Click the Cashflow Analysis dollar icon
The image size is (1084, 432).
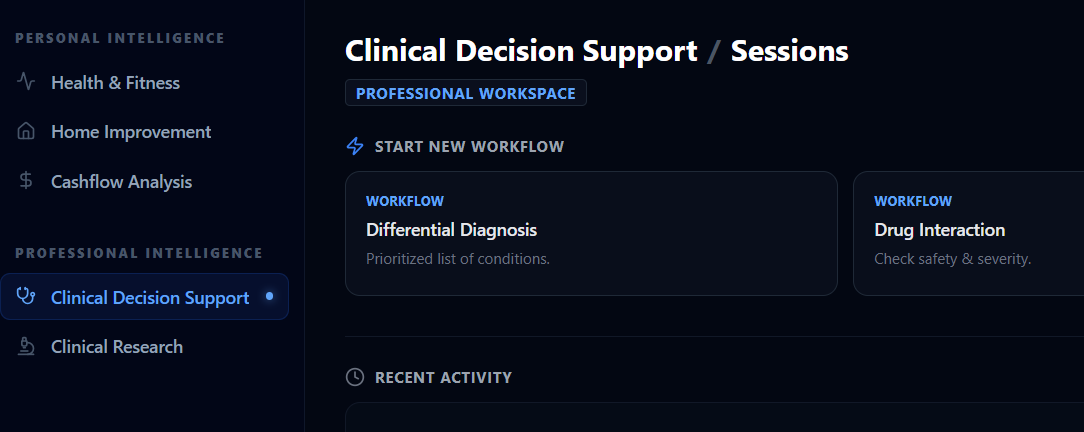[x=27, y=181]
